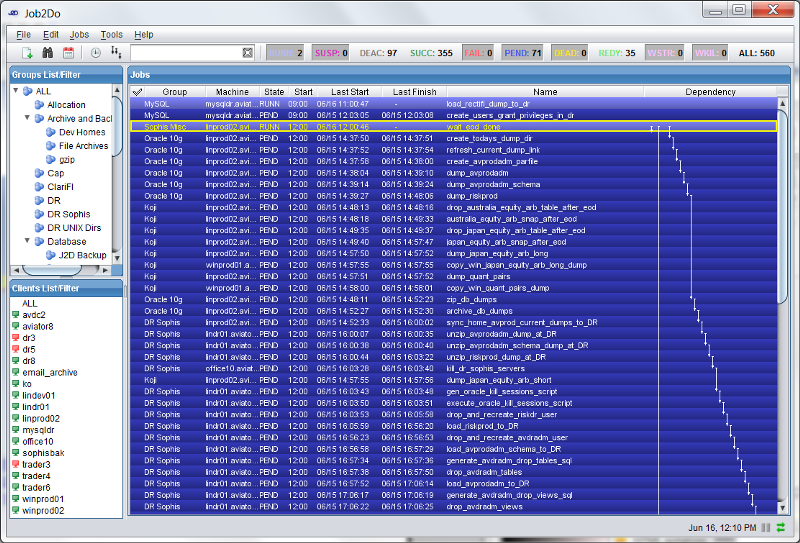This screenshot has height=543, width=800.
Task: Click the Dependency column header
Action: [x=710, y=92]
